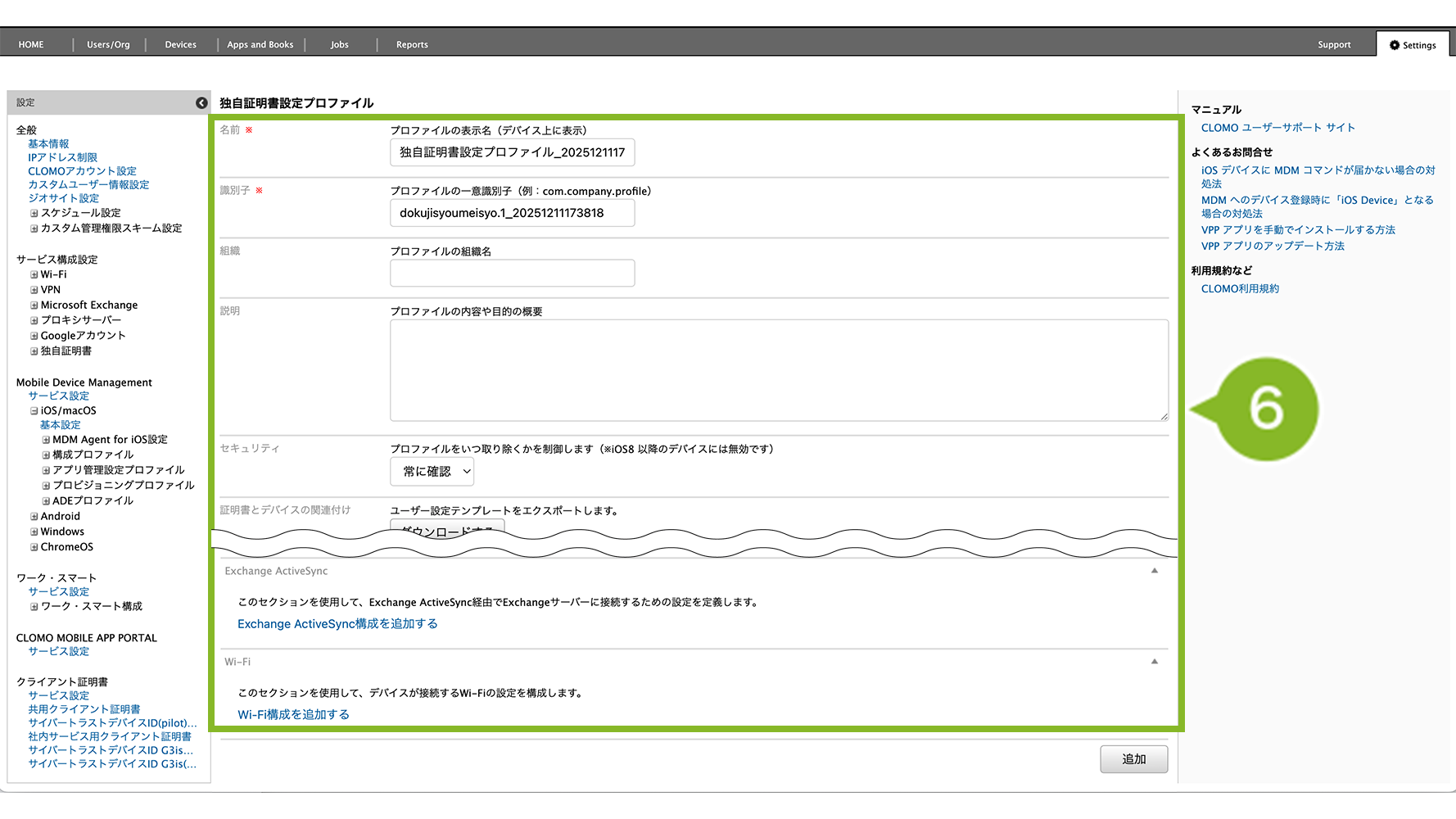The image size is (1456, 819).
Task: Click the profile display name field
Action: click(x=512, y=152)
